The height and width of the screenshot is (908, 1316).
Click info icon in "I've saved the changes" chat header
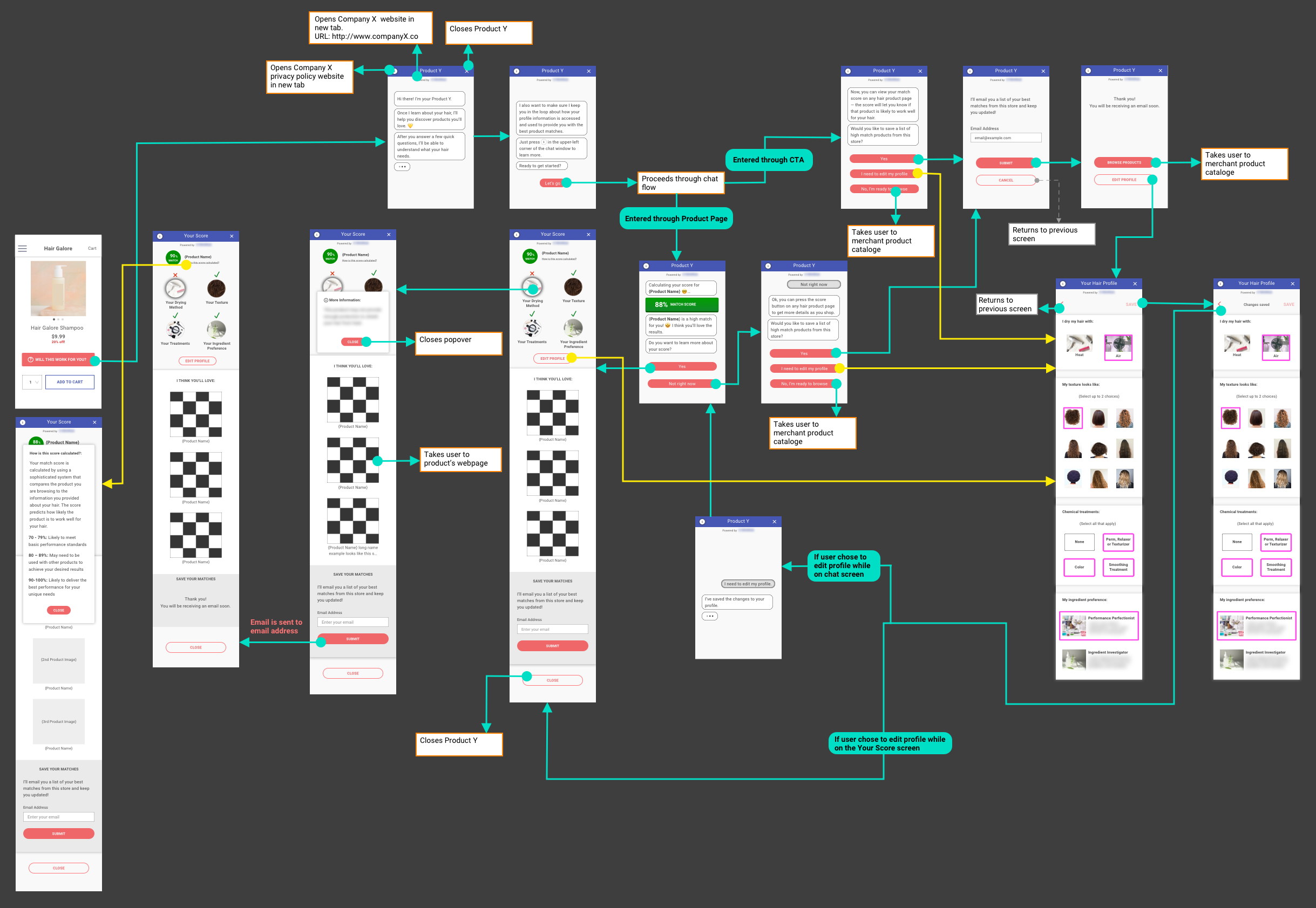tap(702, 522)
